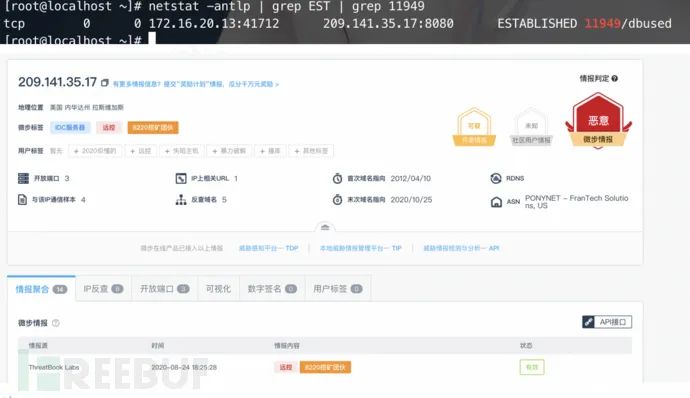The width and height of the screenshot is (690, 398).
Task: Switch to the 开放端口 tab
Action: [165, 289]
